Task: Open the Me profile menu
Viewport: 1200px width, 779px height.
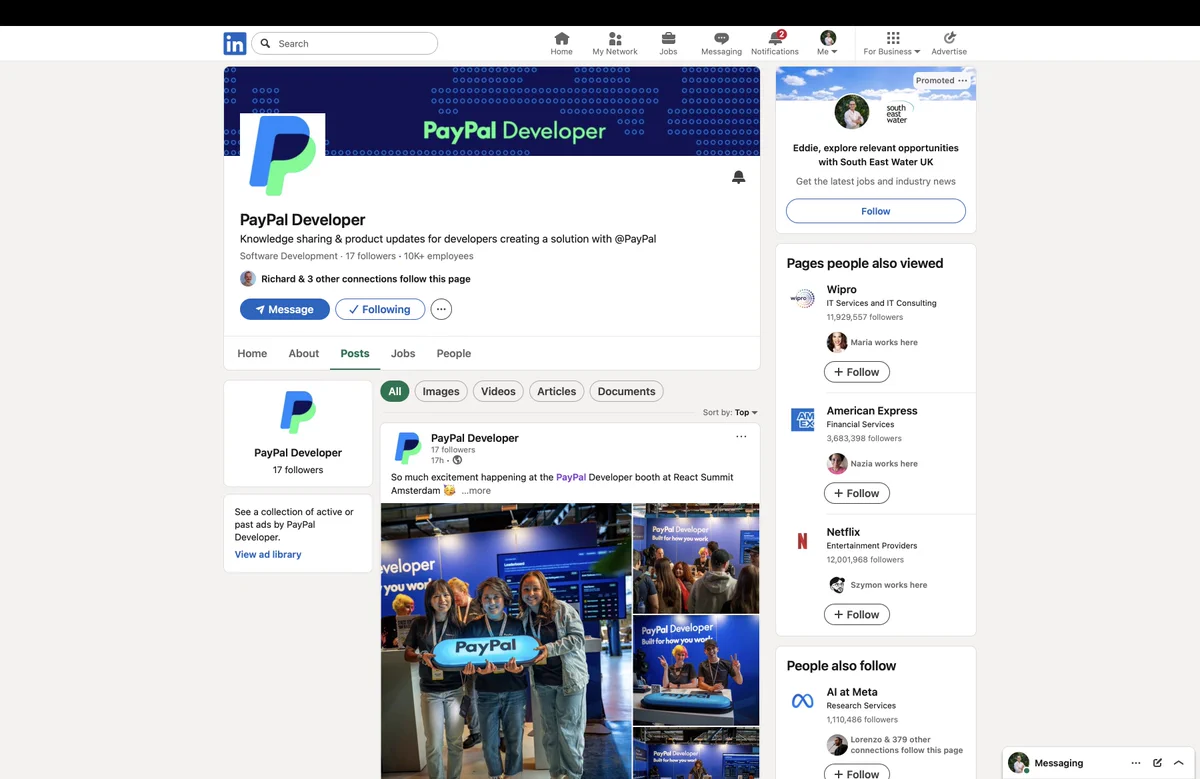Action: coord(828,44)
